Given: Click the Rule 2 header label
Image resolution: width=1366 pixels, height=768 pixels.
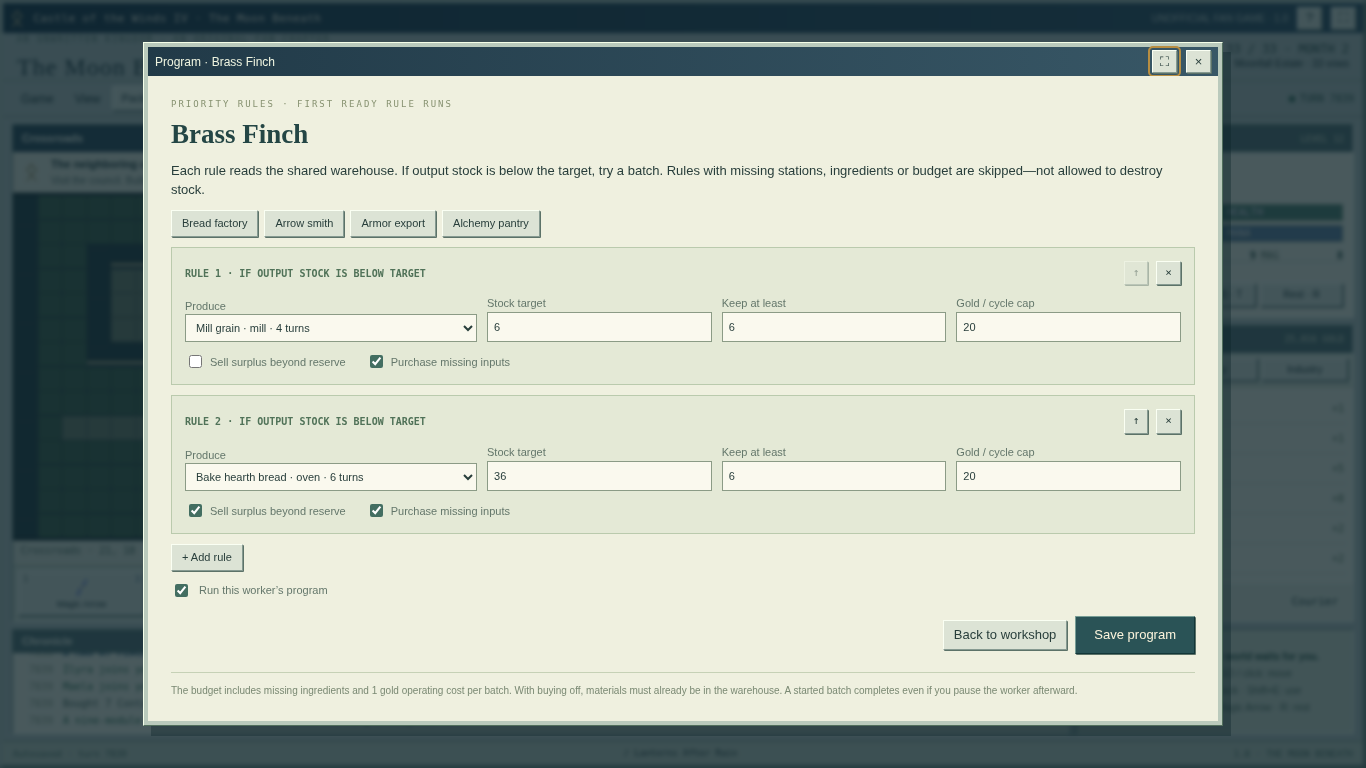Looking at the screenshot, I should pyautogui.click(x=305, y=422).
